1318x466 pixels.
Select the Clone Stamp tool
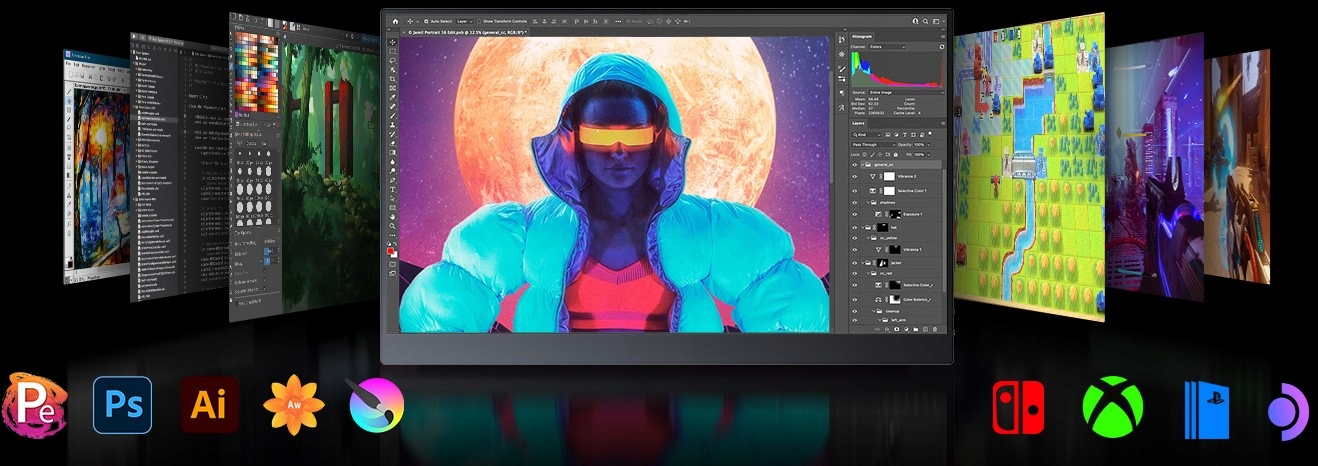coord(393,125)
